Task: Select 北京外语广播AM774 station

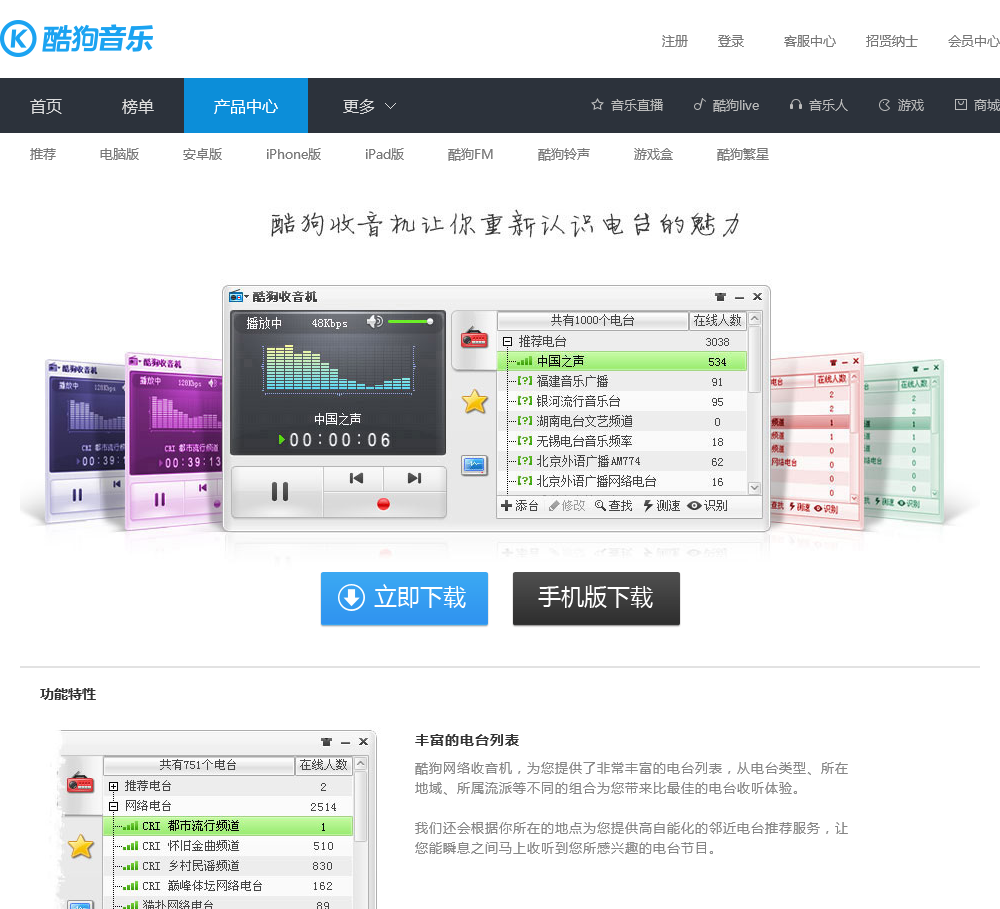Action: point(622,461)
